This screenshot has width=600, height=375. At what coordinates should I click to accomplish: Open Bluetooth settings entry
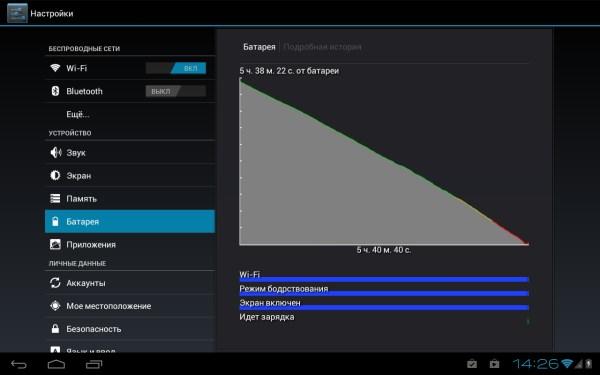click(130, 91)
